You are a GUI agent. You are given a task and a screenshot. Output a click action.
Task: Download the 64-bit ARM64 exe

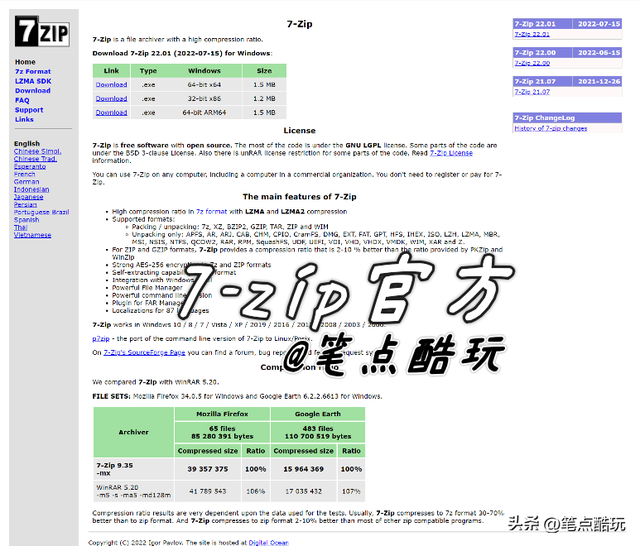click(111, 113)
